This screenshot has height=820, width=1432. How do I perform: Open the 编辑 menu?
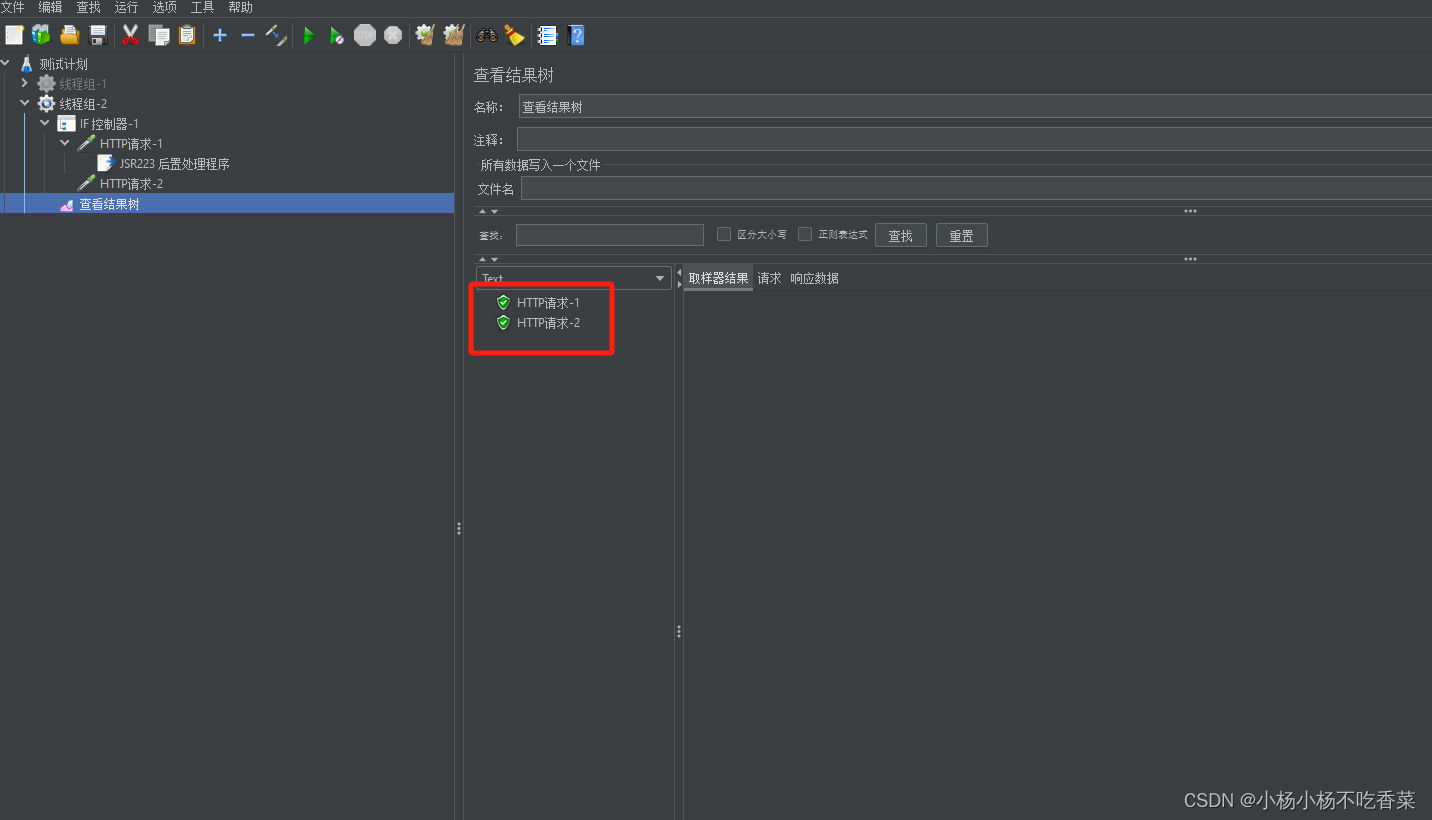50,7
